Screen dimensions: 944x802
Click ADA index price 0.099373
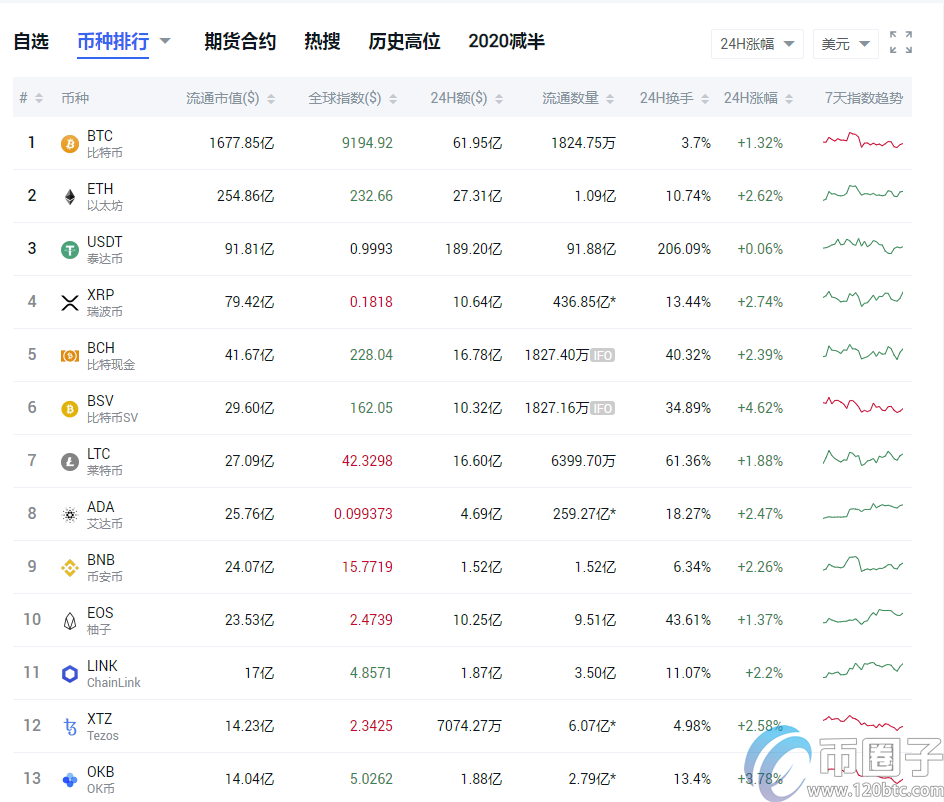tap(363, 514)
